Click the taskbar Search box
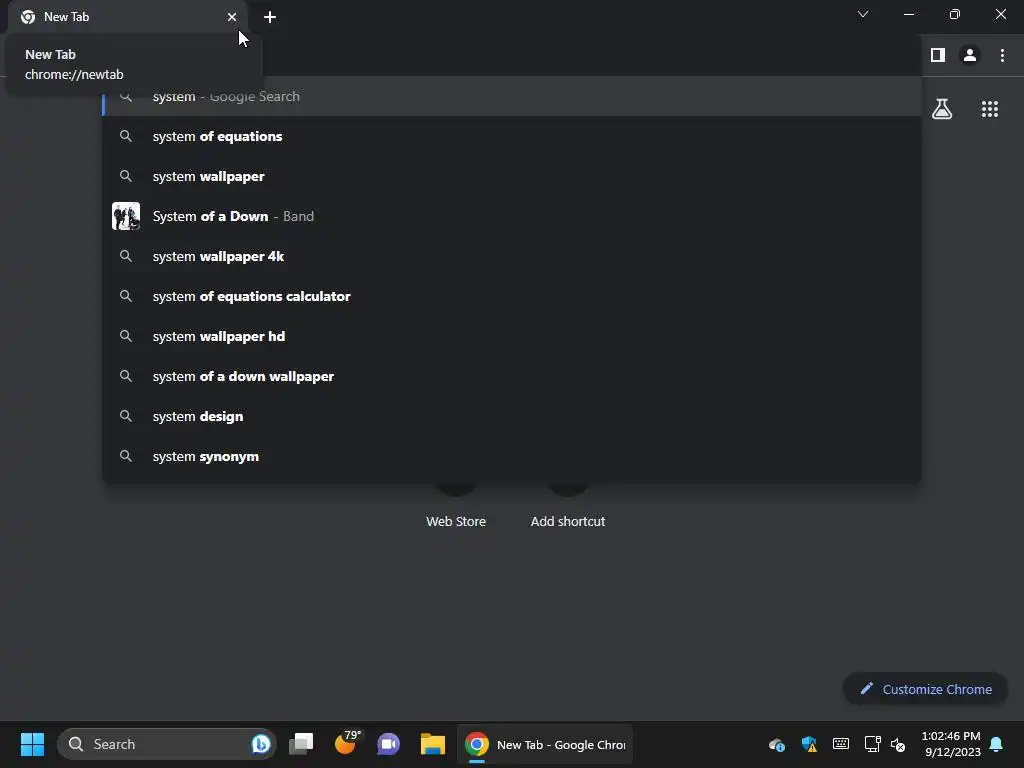Image resolution: width=1024 pixels, height=768 pixels. coord(167,744)
